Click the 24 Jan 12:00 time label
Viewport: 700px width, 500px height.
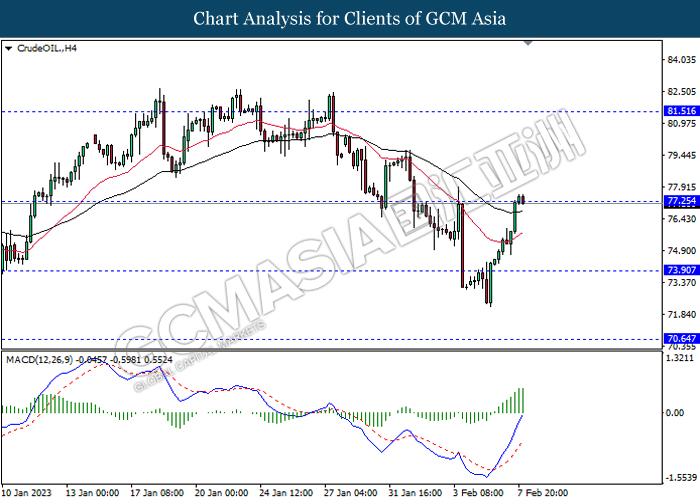coord(286,493)
